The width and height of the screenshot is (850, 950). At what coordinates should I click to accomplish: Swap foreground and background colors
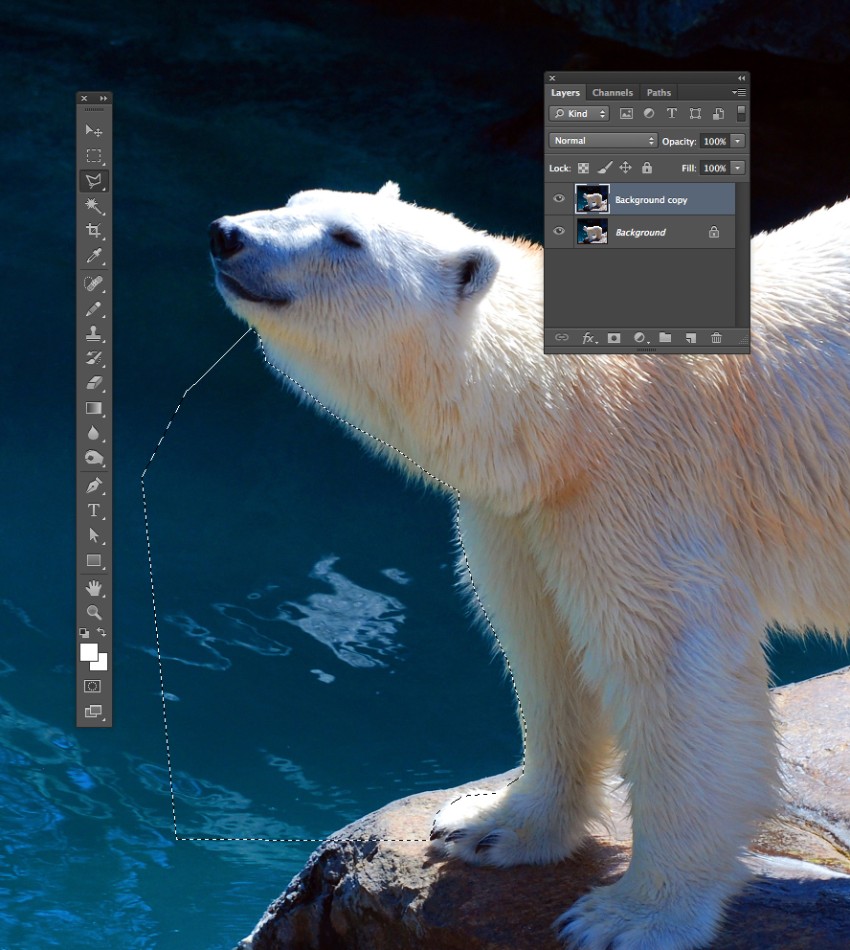[102, 632]
